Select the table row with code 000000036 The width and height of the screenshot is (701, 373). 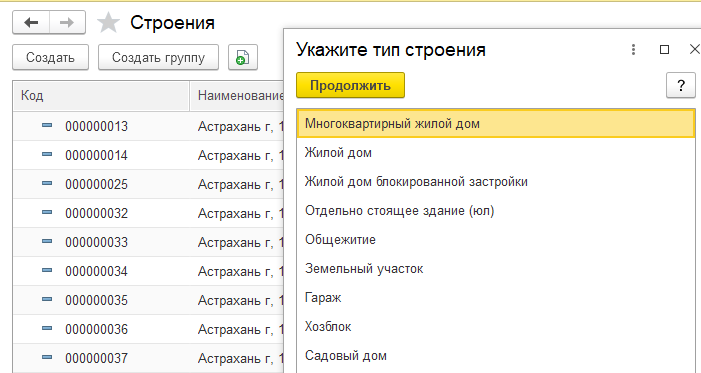[x=148, y=329]
